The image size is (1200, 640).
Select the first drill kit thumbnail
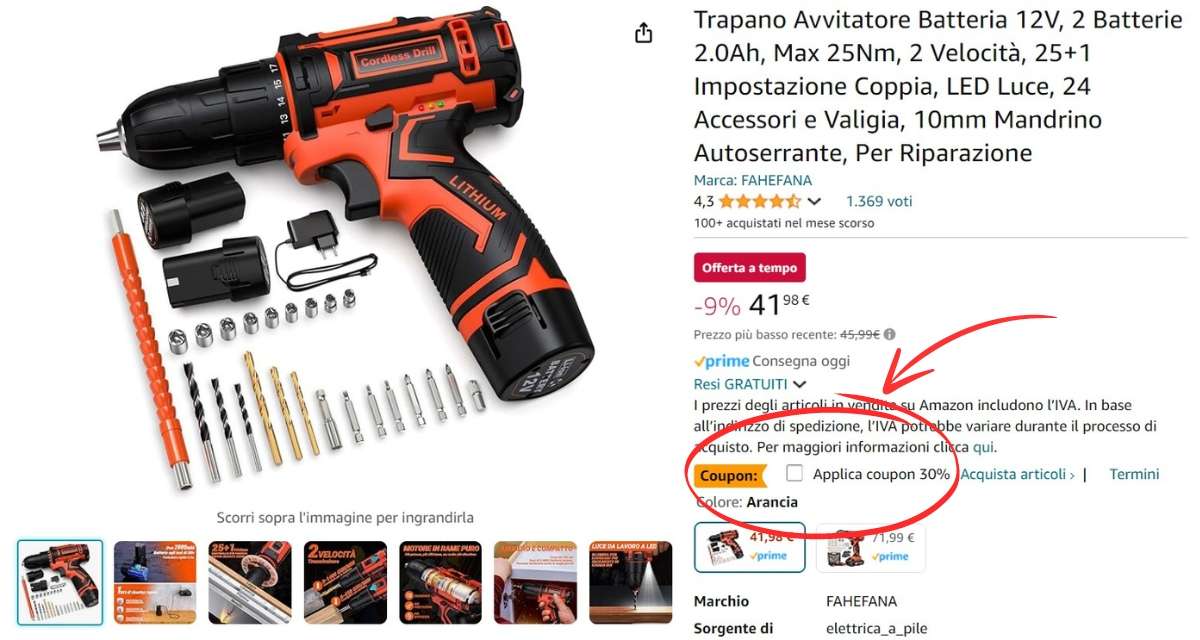pos(60,583)
